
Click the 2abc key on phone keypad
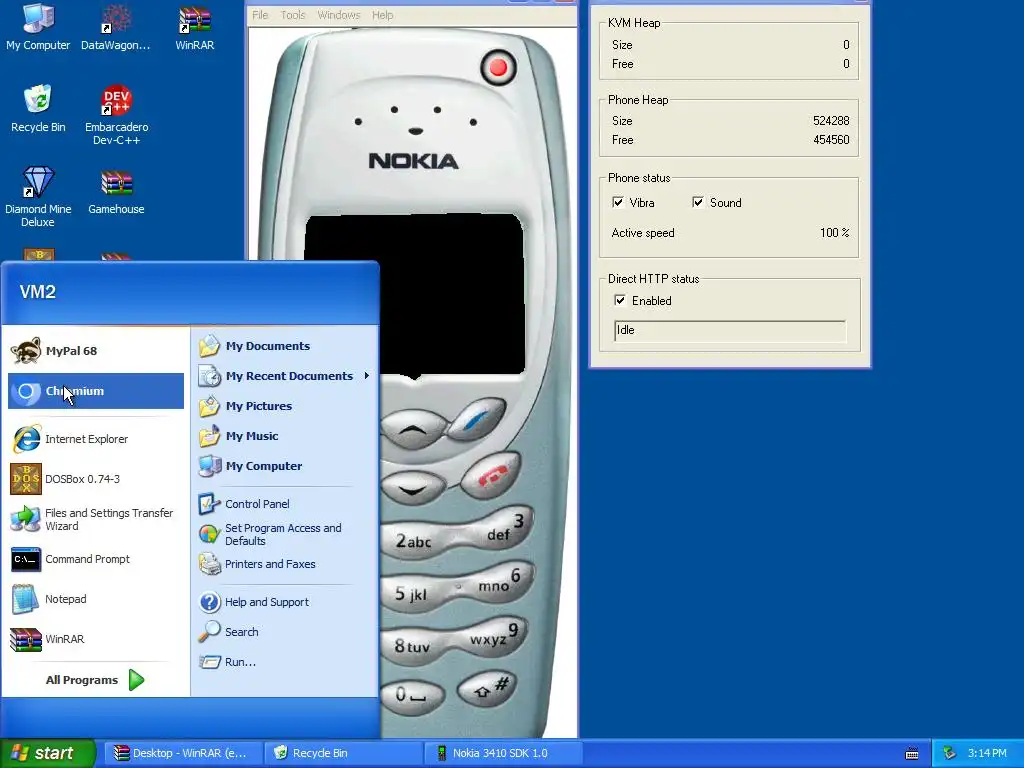point(415,541)
